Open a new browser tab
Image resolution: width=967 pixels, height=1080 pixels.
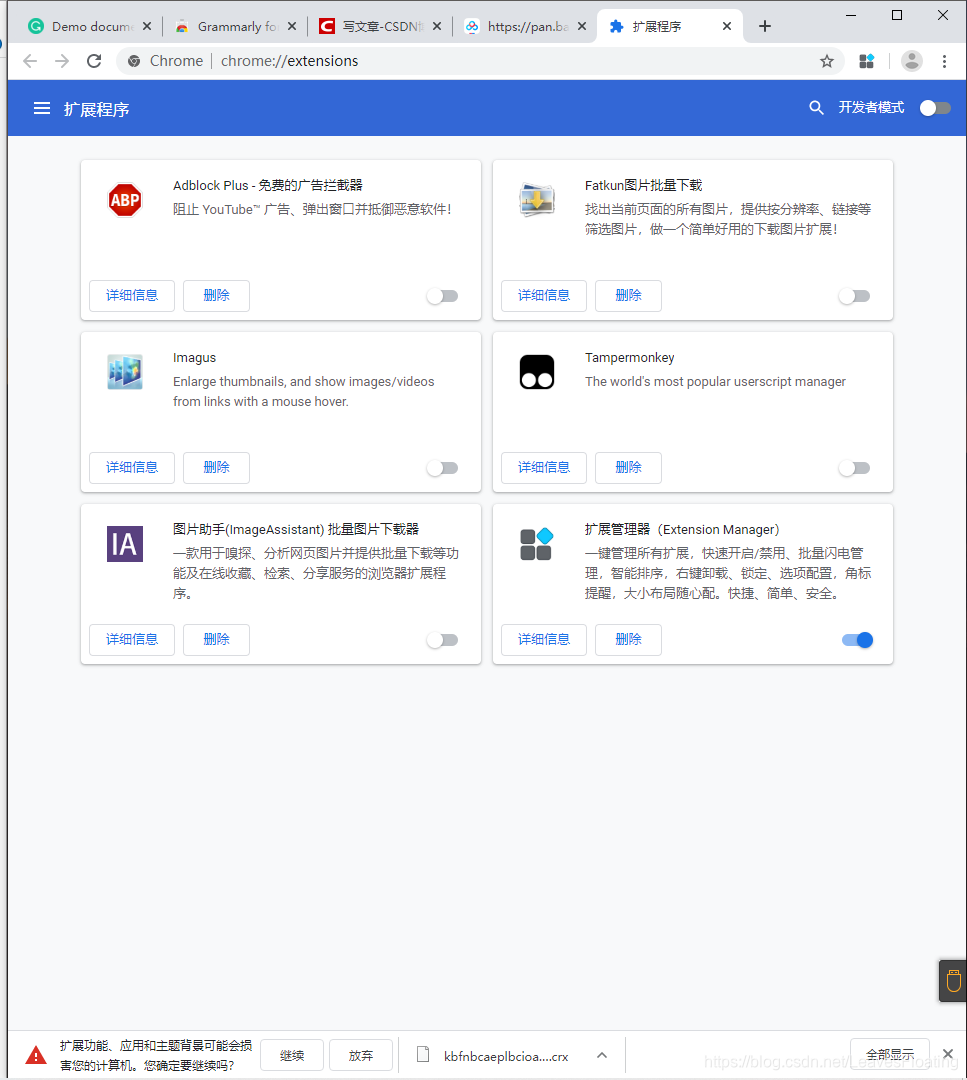765,26
